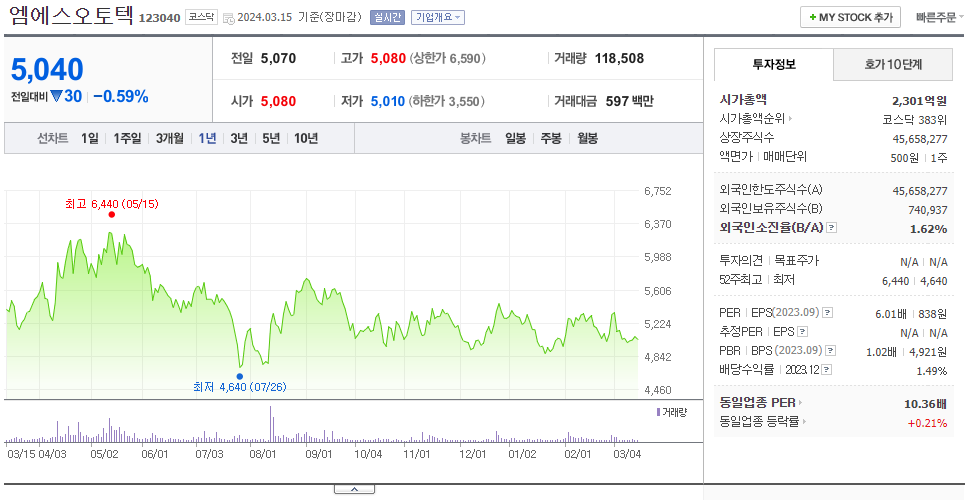The image size is (968, 500).
Task: Click the 시가총액 value 2,301억원
Action: click(919, 101)
